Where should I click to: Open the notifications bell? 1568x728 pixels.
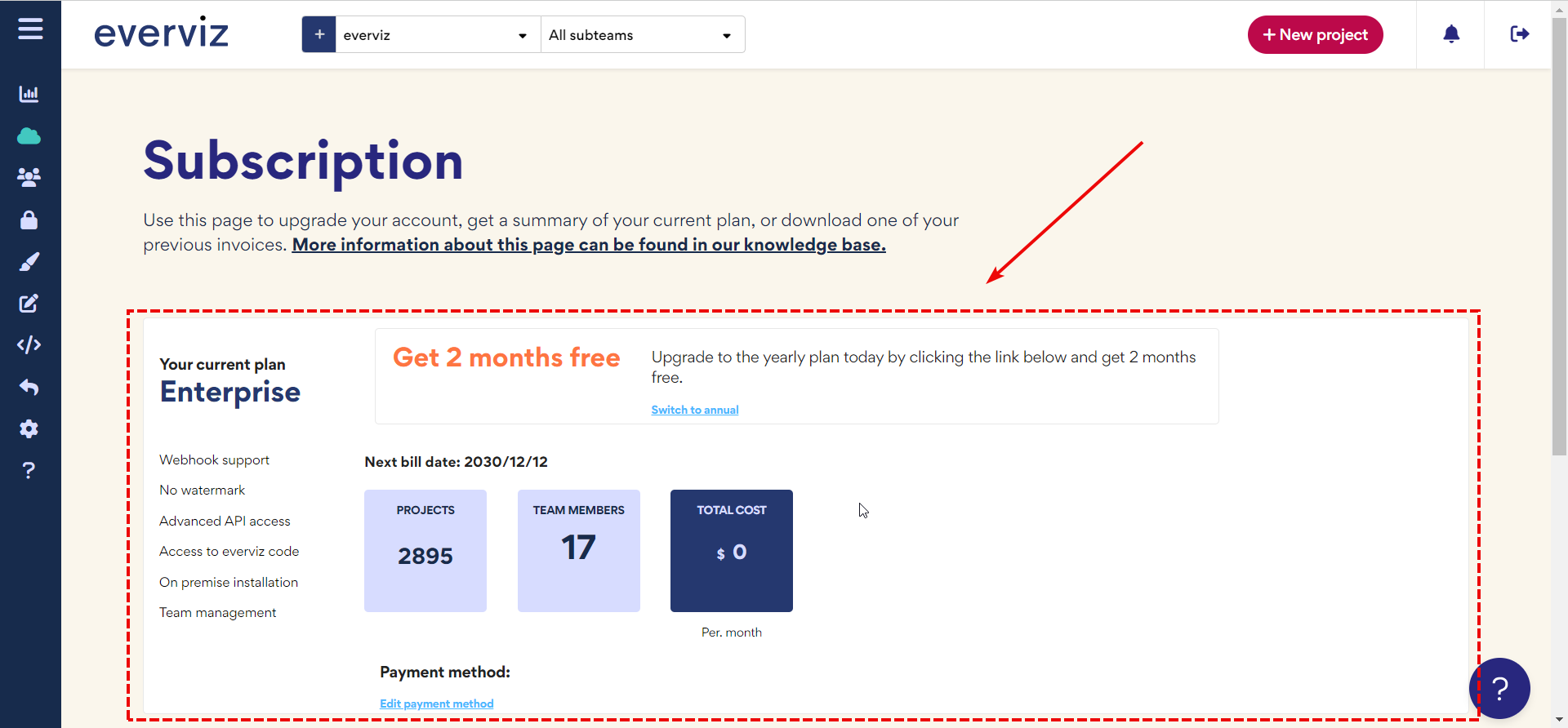pyautogui.click(x=1451, y=33)
